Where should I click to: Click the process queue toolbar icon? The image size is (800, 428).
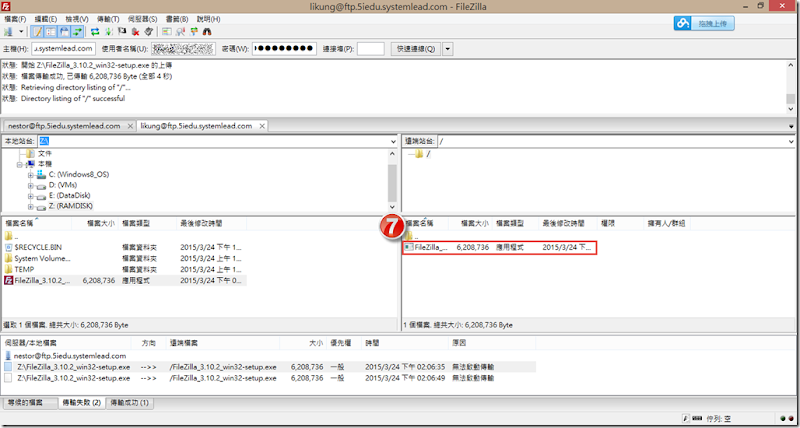pyautogui.click(x=108, y=32)
